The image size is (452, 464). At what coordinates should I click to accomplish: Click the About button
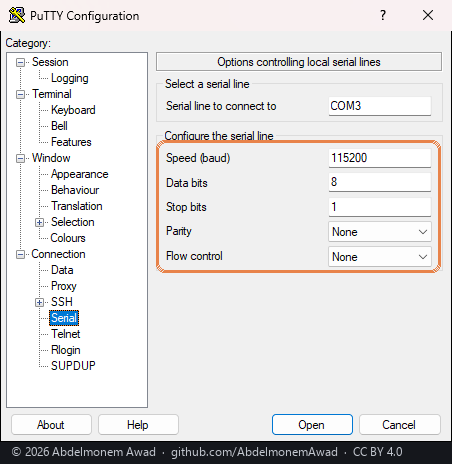51,425
